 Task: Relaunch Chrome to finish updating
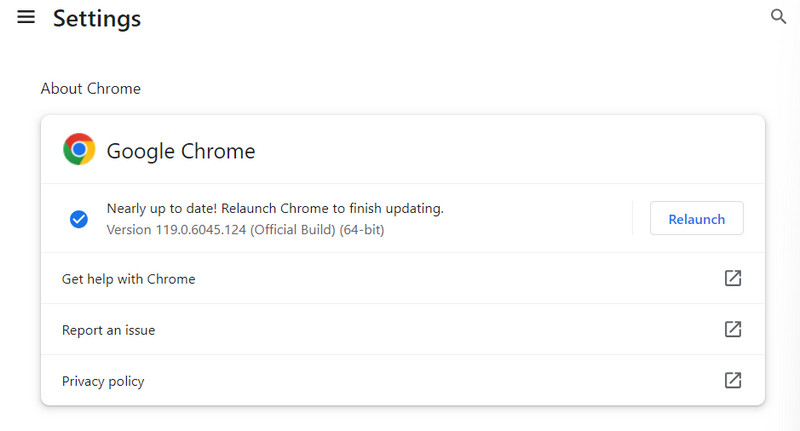[696, 218]
